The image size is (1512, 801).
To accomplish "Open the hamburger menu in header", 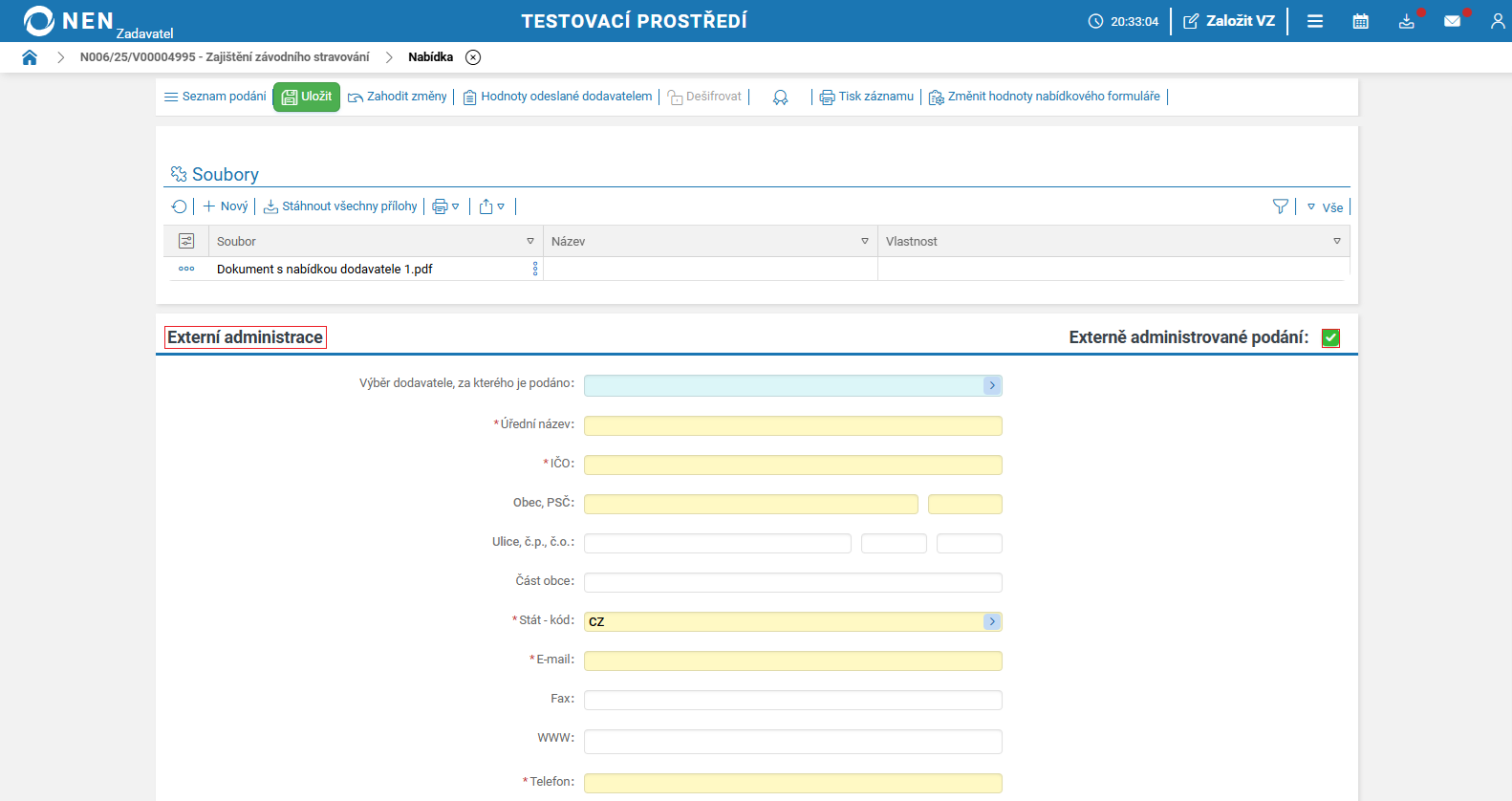I will [1315, 21].
